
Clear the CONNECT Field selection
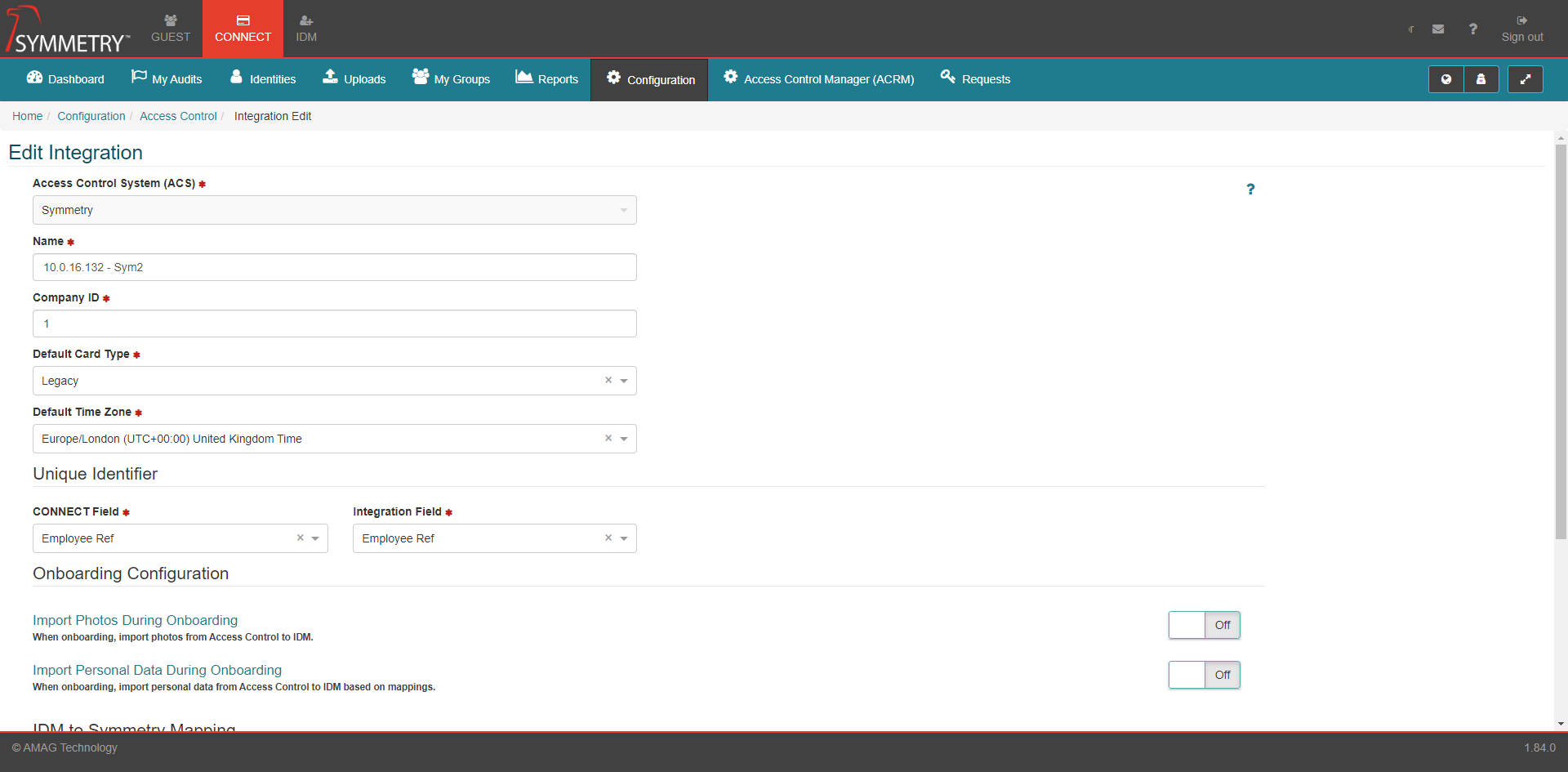click(x=300, y=538)
